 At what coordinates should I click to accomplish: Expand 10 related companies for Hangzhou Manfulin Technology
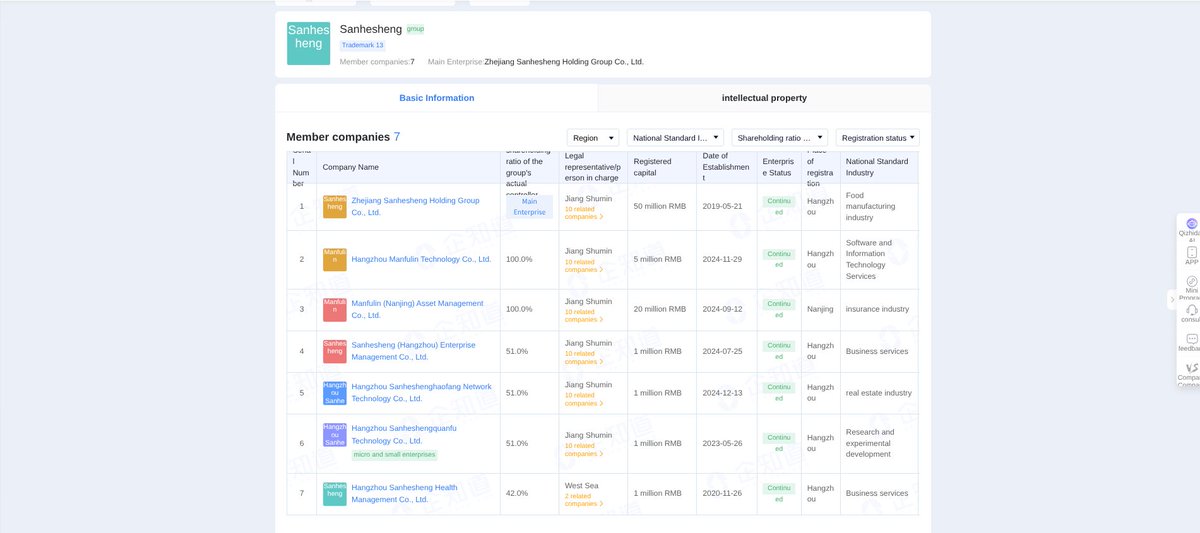coord(584,266)
